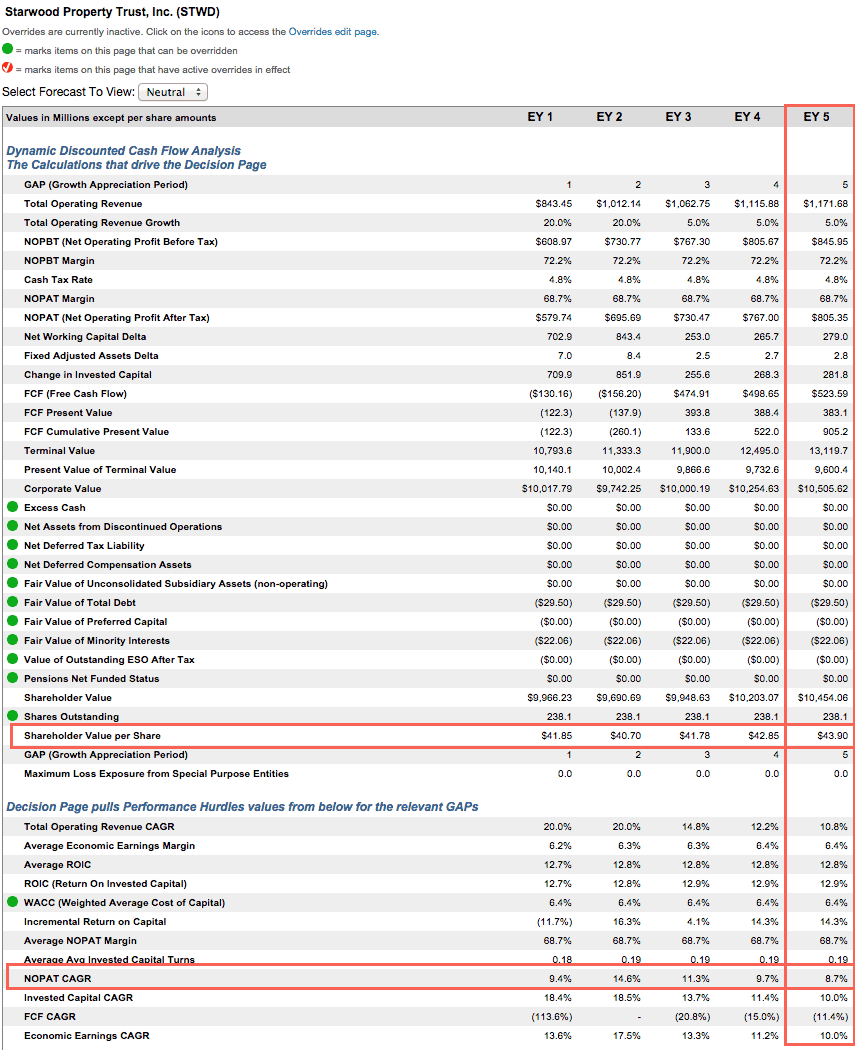Screen dimensions: 855x1050
Task: Click the 13,119.7 terminal value
Action: pos(828,451)
